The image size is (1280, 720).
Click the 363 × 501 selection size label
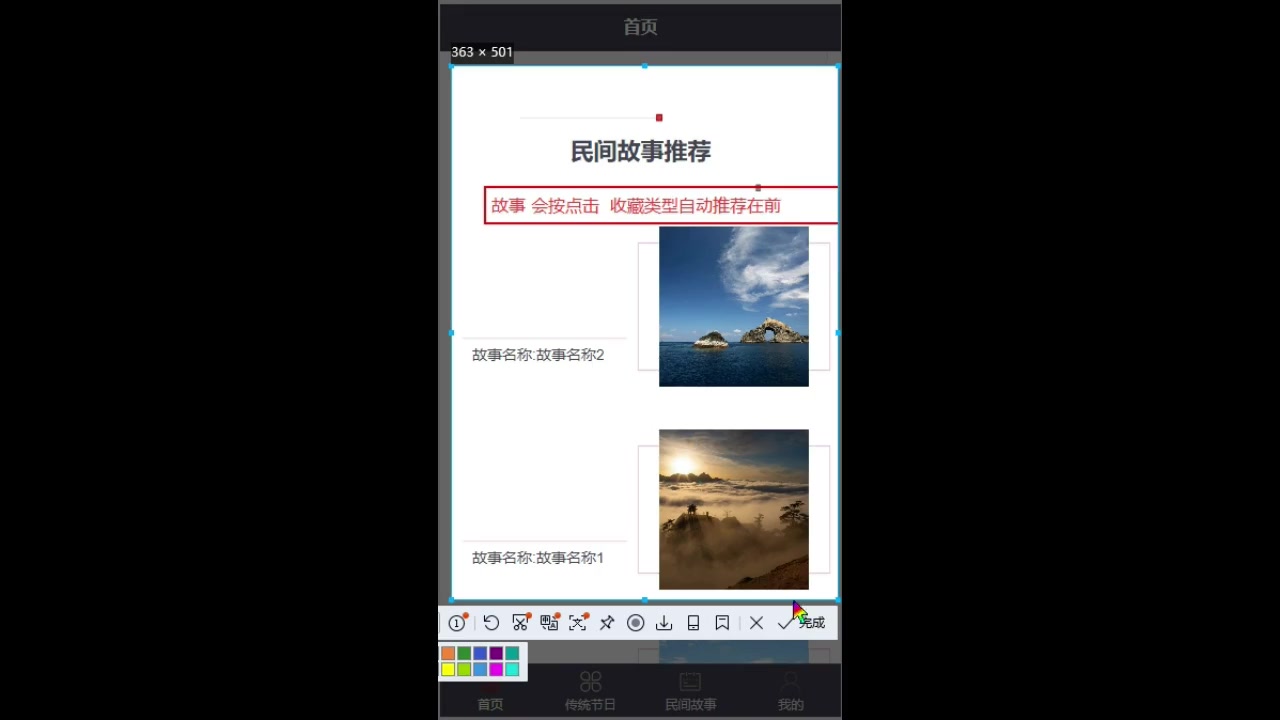482,52
